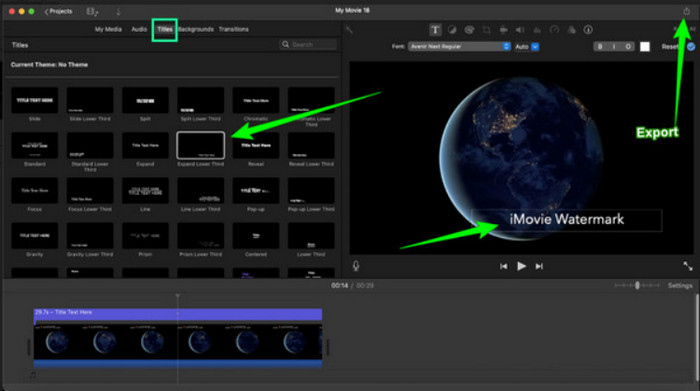Open Noise Reduction and Equalizer tool
This screenshot has height=391, width=700.
[x=537, y=30]
